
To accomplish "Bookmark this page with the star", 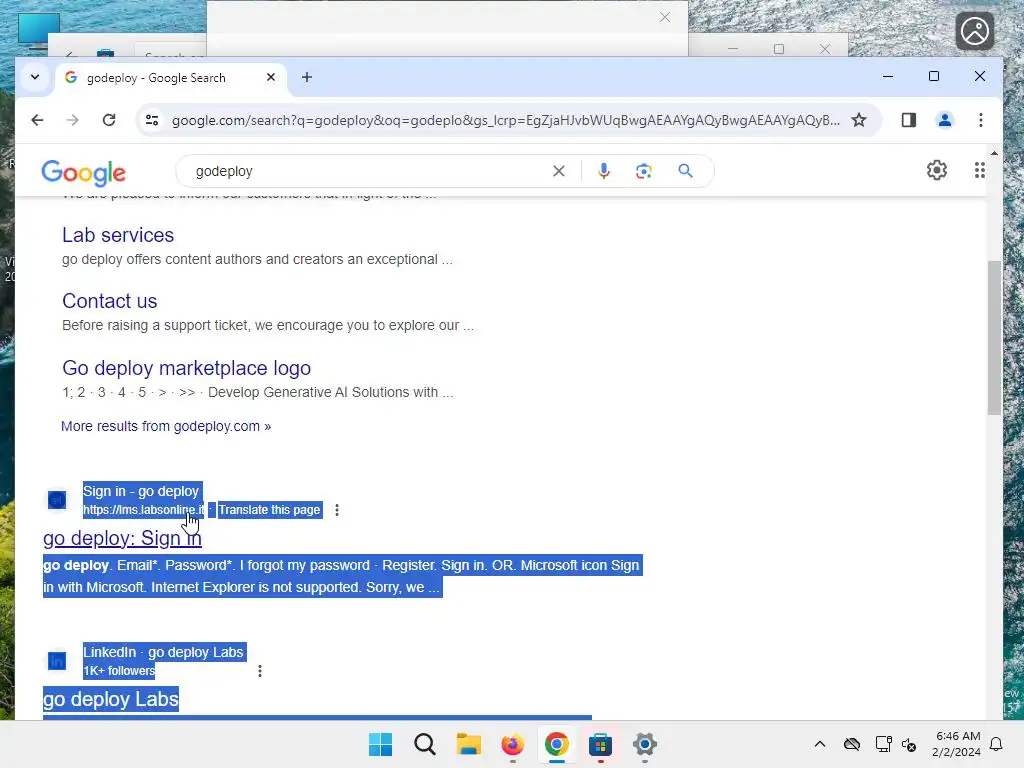I will point(859,120).
